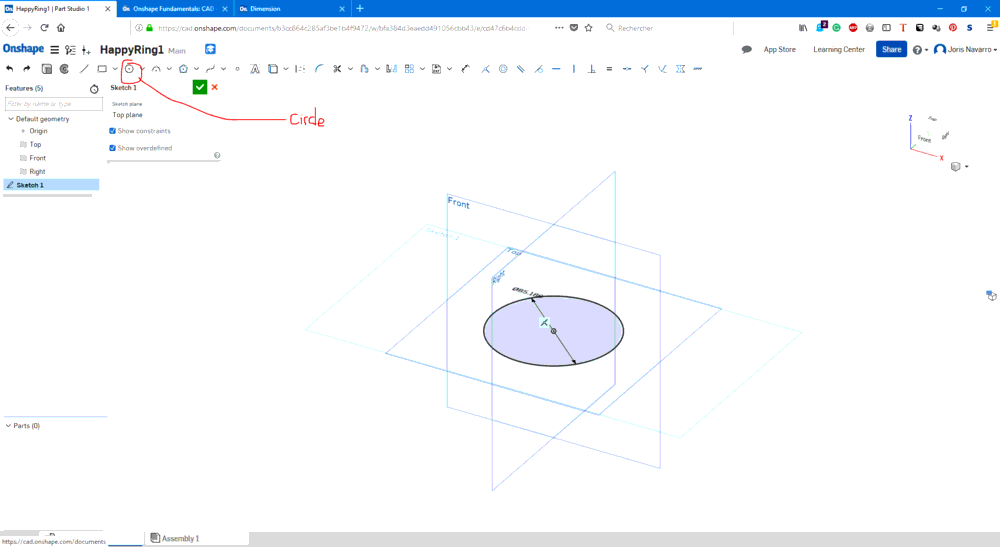Select the Arc sketch tool
The width and height of the screenshot is (1000, 547).
[x=156, y=69]
